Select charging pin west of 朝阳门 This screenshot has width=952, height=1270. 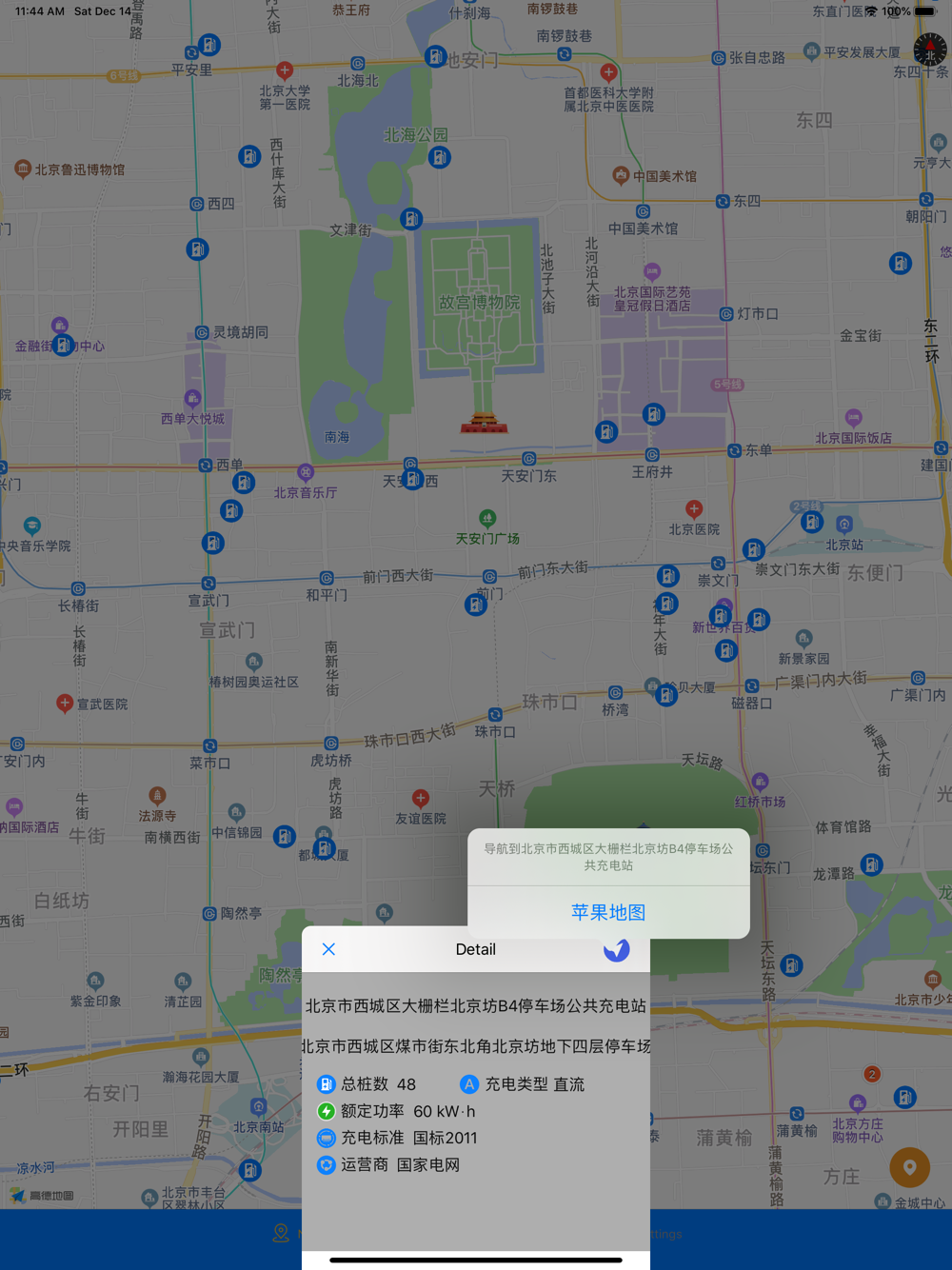coord(901,263)
